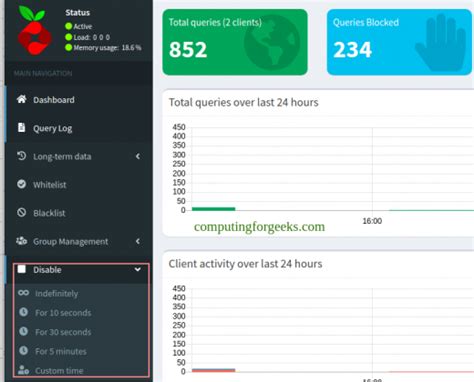
Task: Click hand icon in Queries Blocked card
Action: [x=440, y=43]
